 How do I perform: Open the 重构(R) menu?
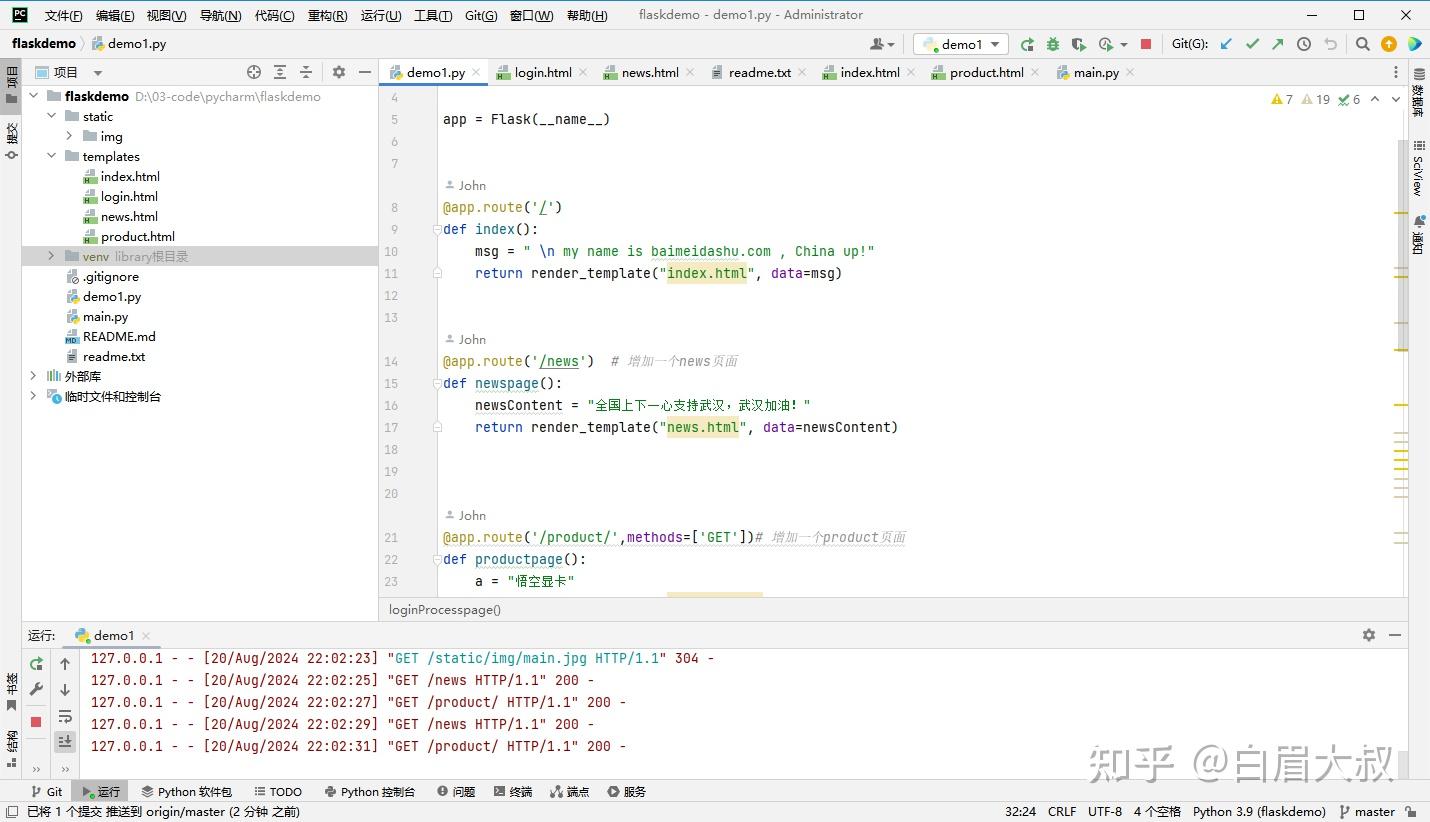click(327, 15)
